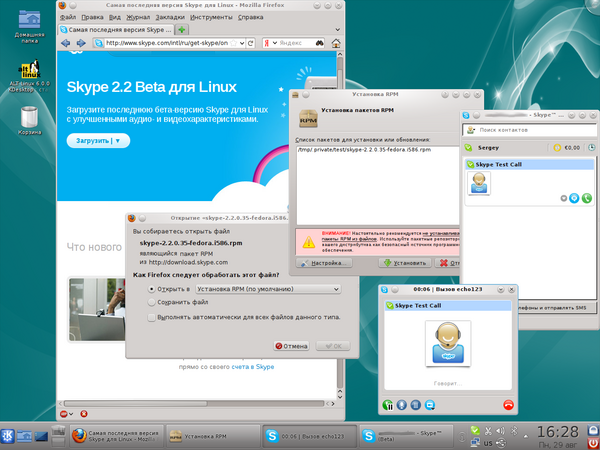
Task: Click the Настройка... button in RPM installer
Action: coord(324,263)
